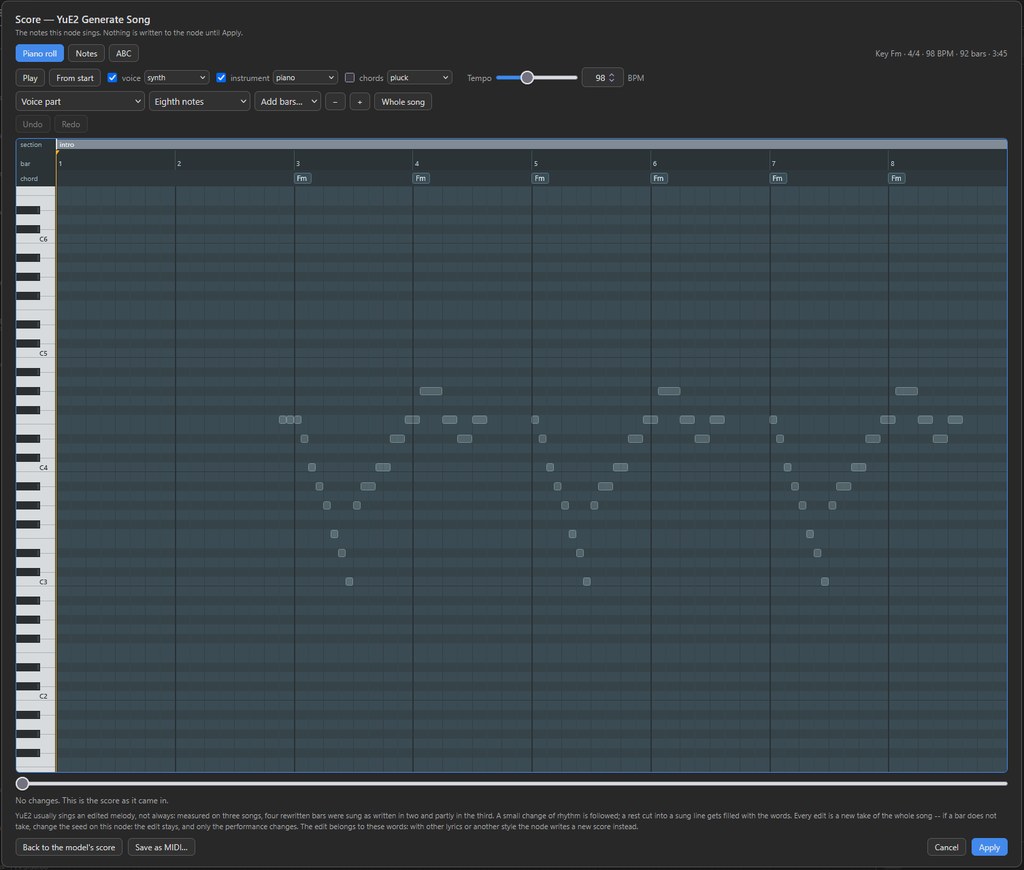Image resolution: width=1024 pixels, height=870 pixels.
Task: Click the 'No changes' status text
Action: pyautogui.click(x=91, y=800)
